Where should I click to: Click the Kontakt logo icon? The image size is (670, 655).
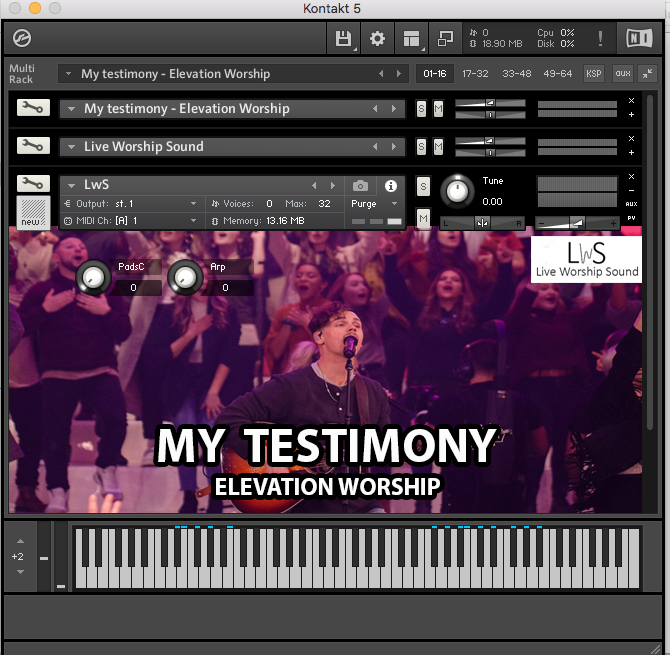pyautogui.click(x=22, y=38)
